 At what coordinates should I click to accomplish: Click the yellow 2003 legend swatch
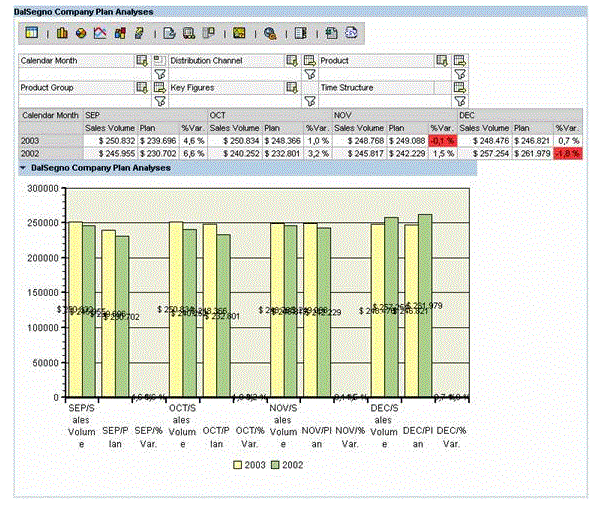[238, 465]
